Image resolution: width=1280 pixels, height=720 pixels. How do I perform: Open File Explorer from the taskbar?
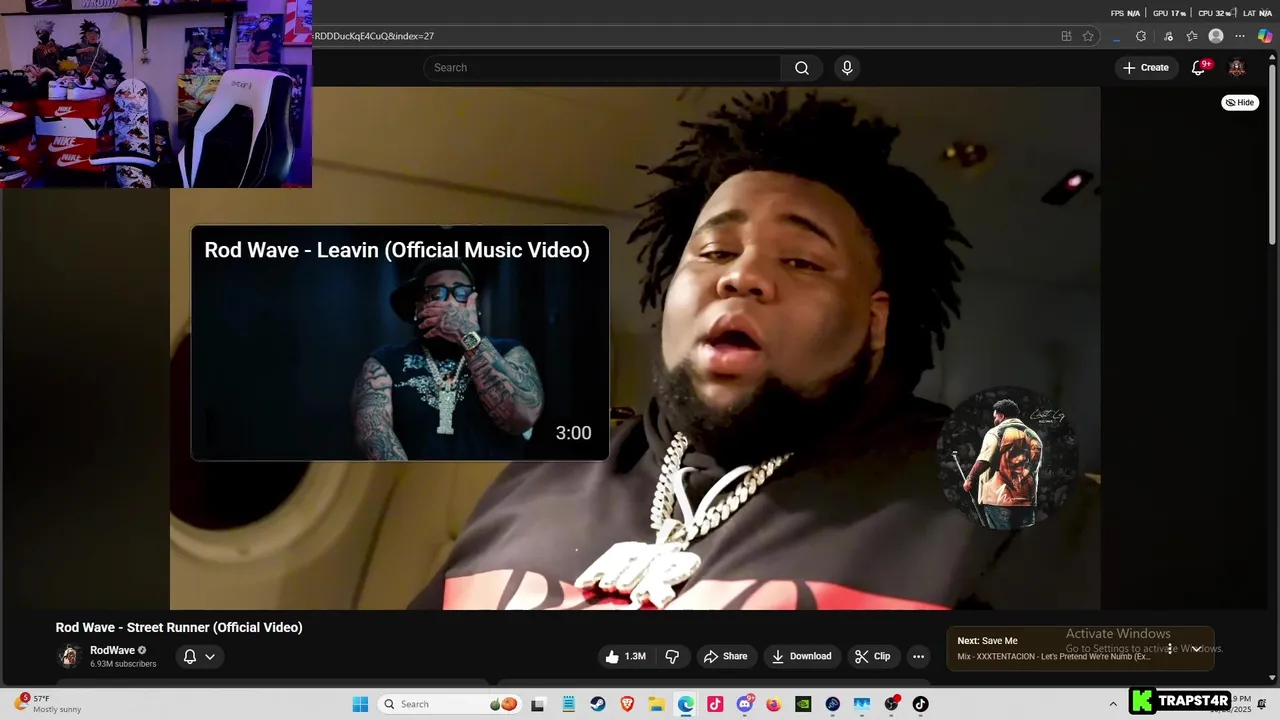656,704
